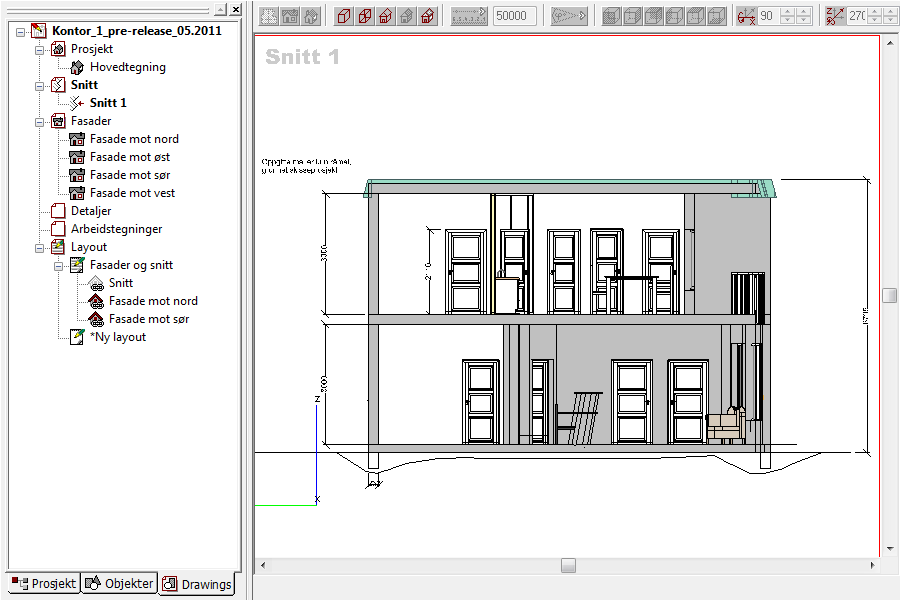Select the fifth cube render mode icon
900x600 pixels.
point(696,16)
